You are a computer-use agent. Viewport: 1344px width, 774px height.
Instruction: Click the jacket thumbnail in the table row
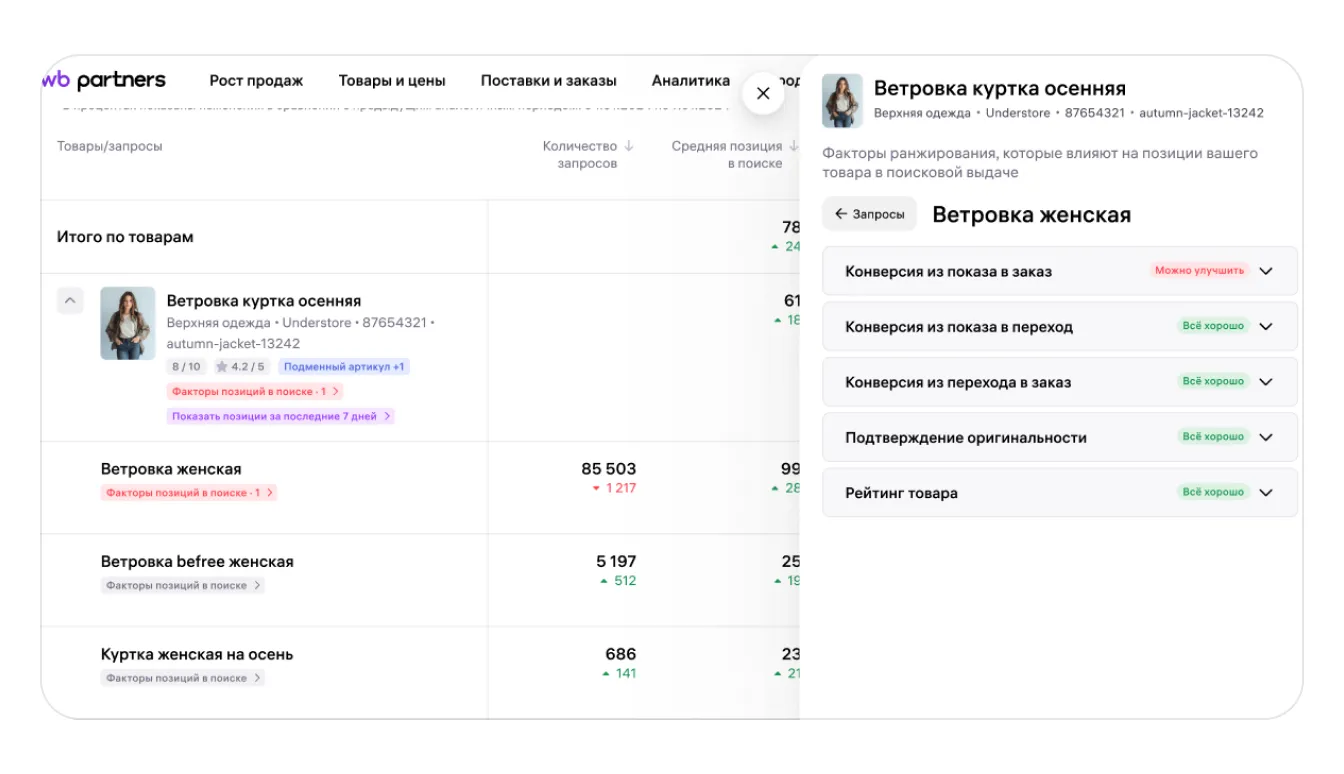click(128, 323)
